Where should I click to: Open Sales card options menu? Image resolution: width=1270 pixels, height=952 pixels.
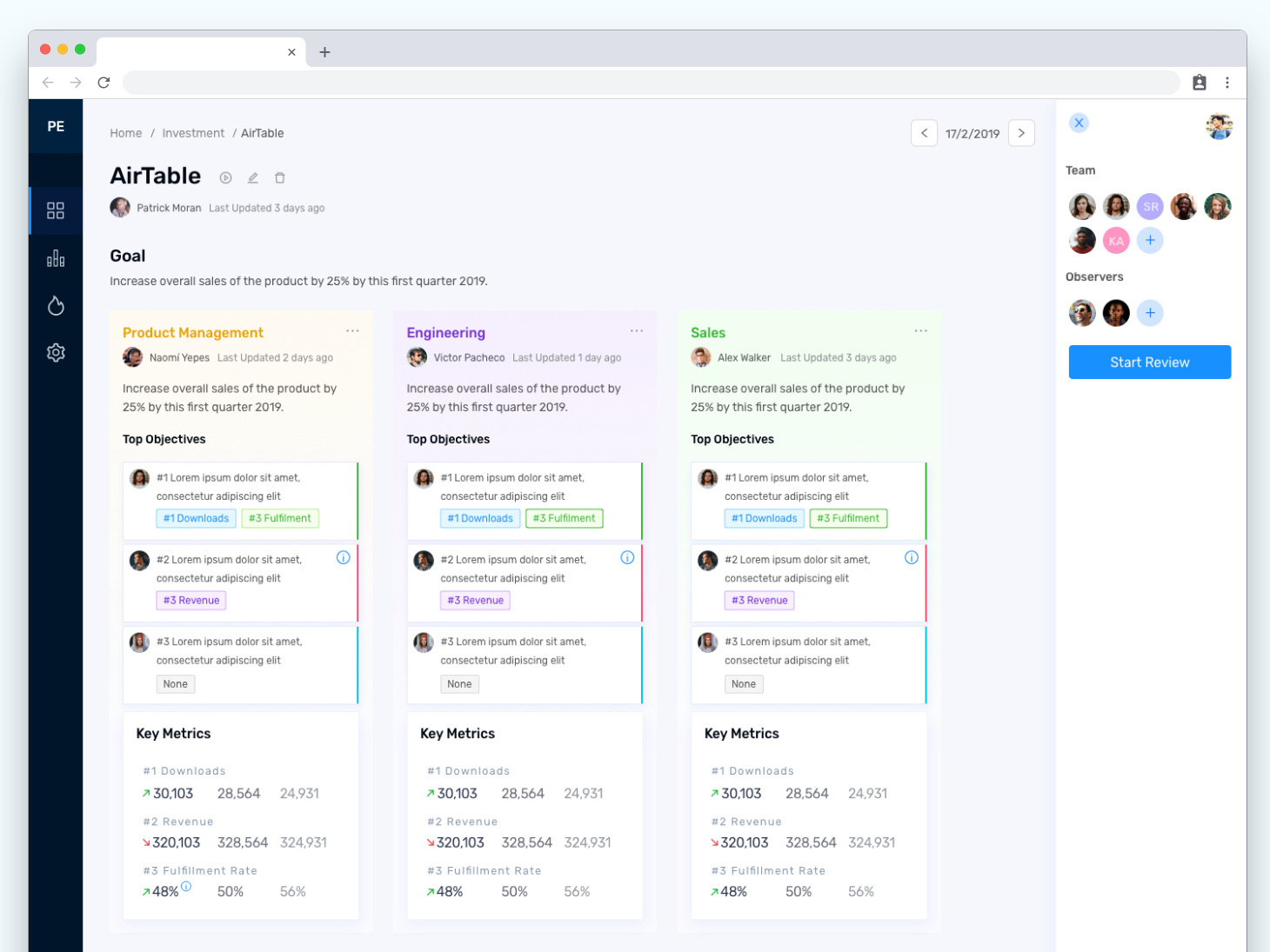tap(920, 331)
